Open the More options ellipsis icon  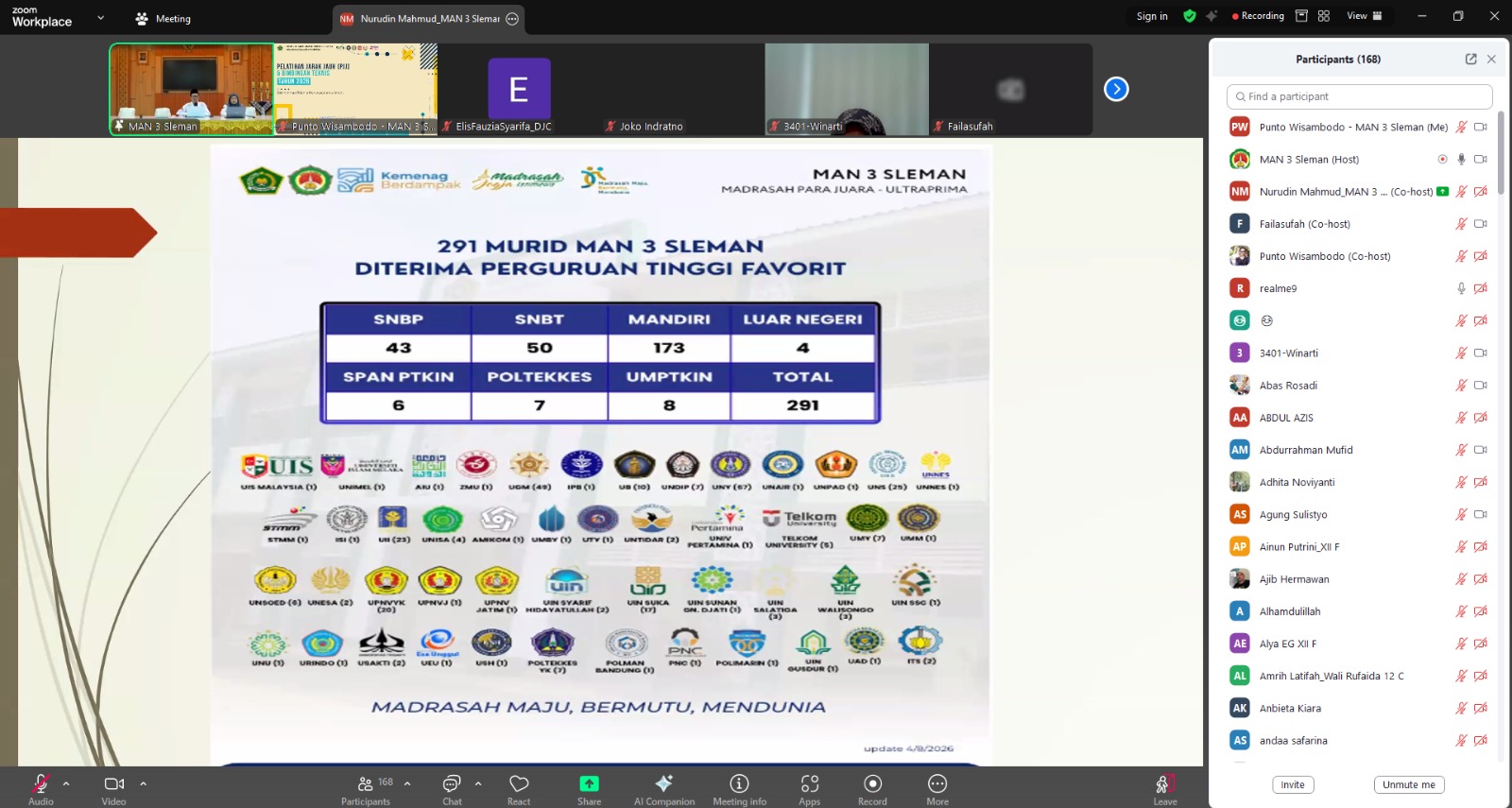[x=937, y=783]
